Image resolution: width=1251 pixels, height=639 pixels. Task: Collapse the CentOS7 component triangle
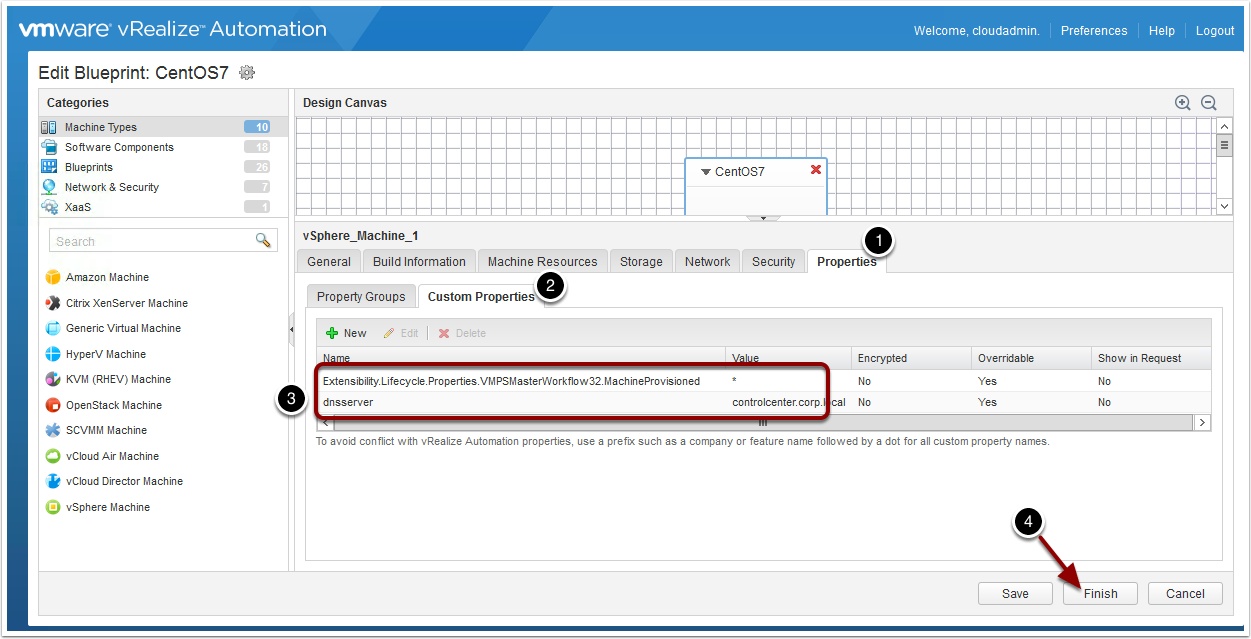706,172
